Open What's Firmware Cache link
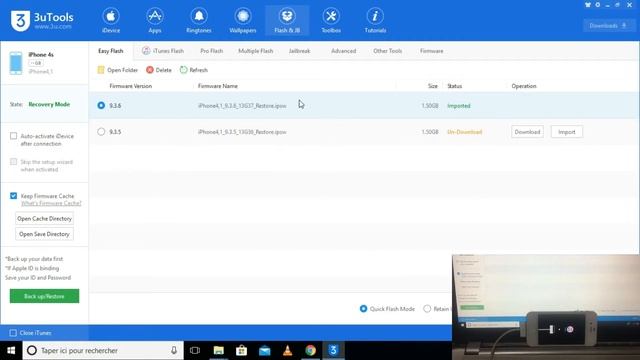The height and width of the screenshot is (360, 640). coord(51,203)
